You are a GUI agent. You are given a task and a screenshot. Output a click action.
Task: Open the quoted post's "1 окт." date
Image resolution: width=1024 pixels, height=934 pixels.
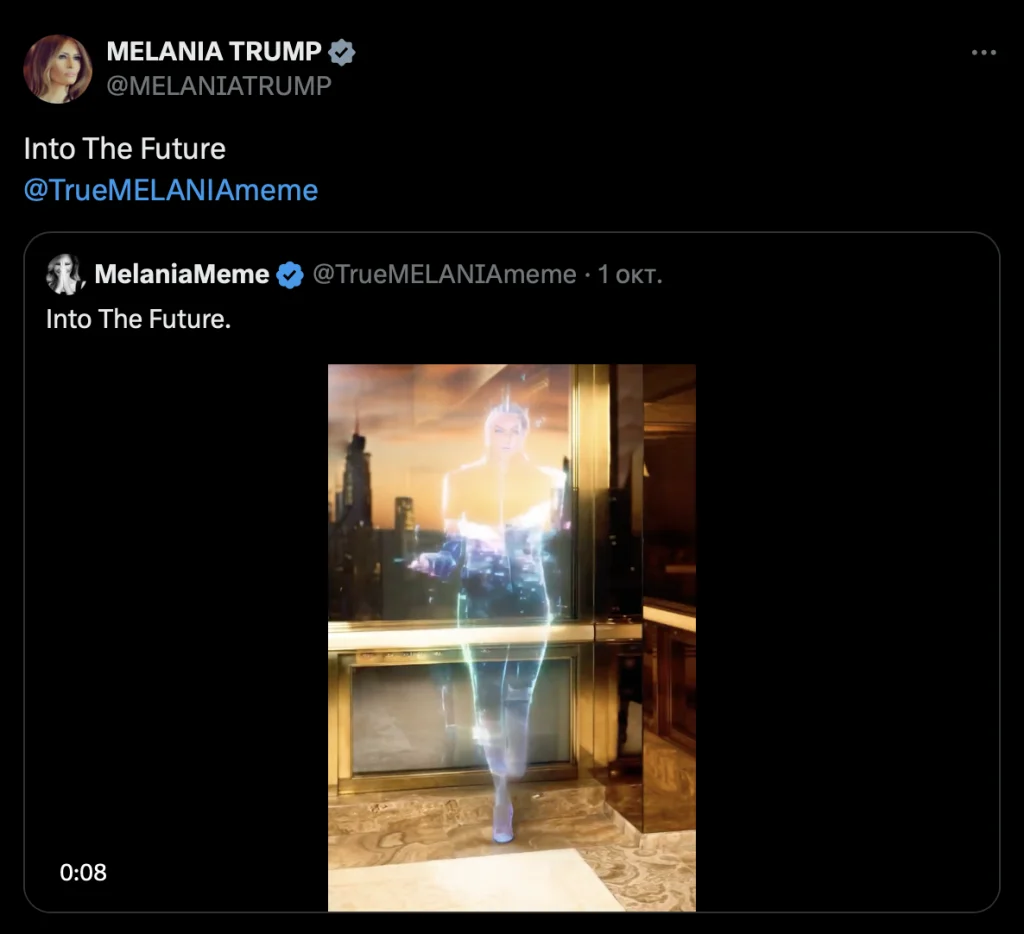[630, 275]
